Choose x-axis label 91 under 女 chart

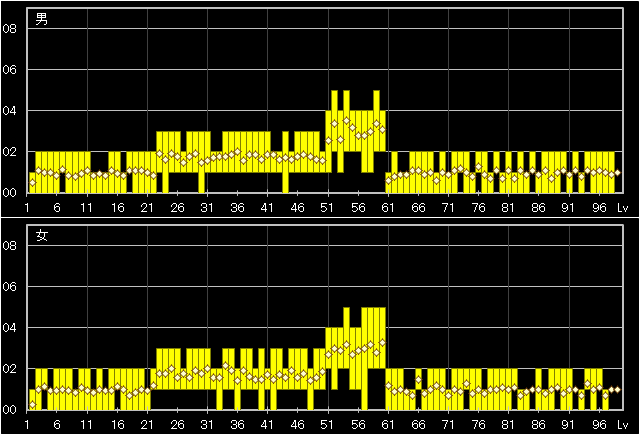[568, 425]
